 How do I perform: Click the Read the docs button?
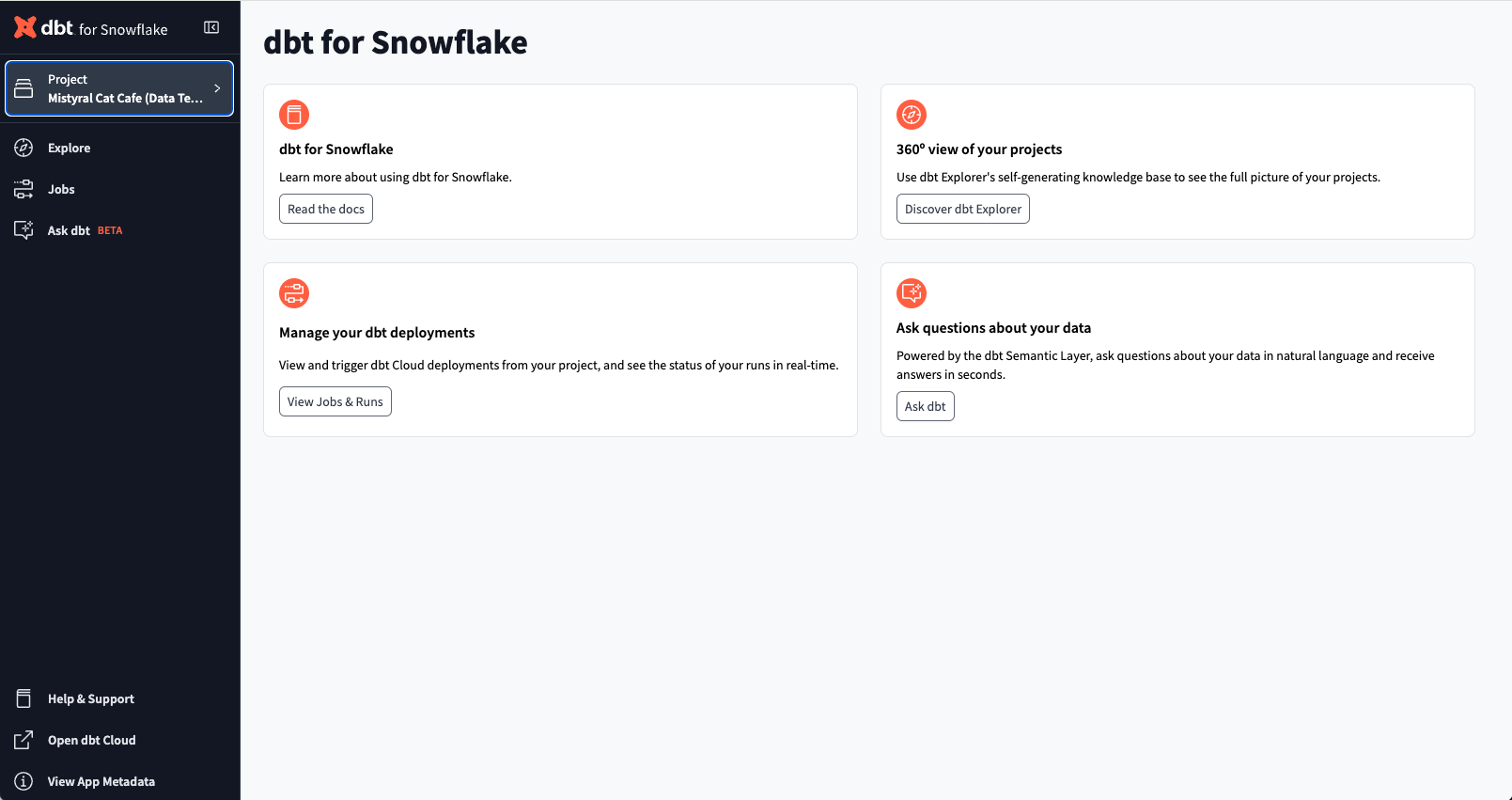tap(325, 209)
